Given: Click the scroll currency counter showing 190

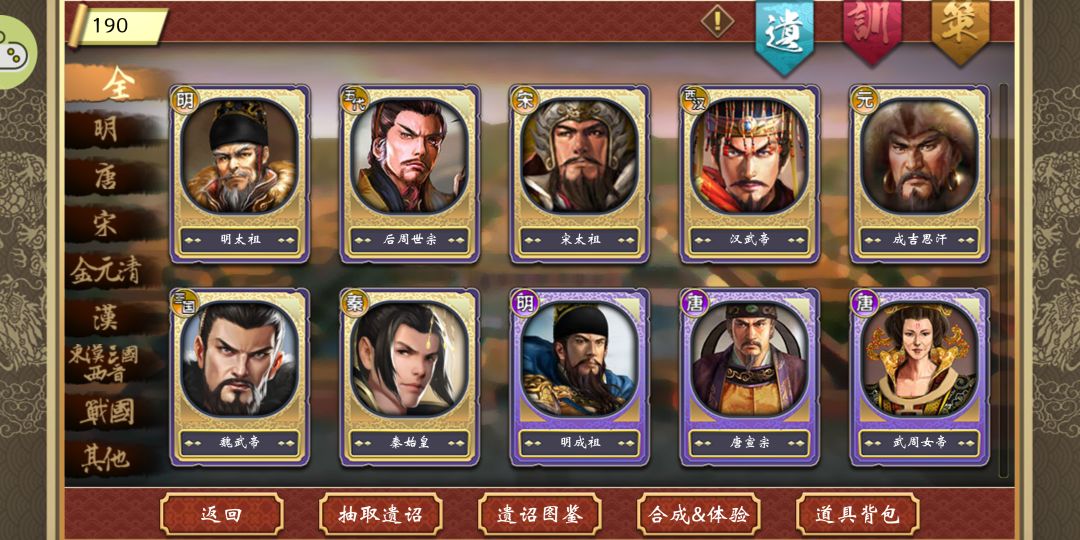Looking at the screenshot, I should tap(118, 26).
